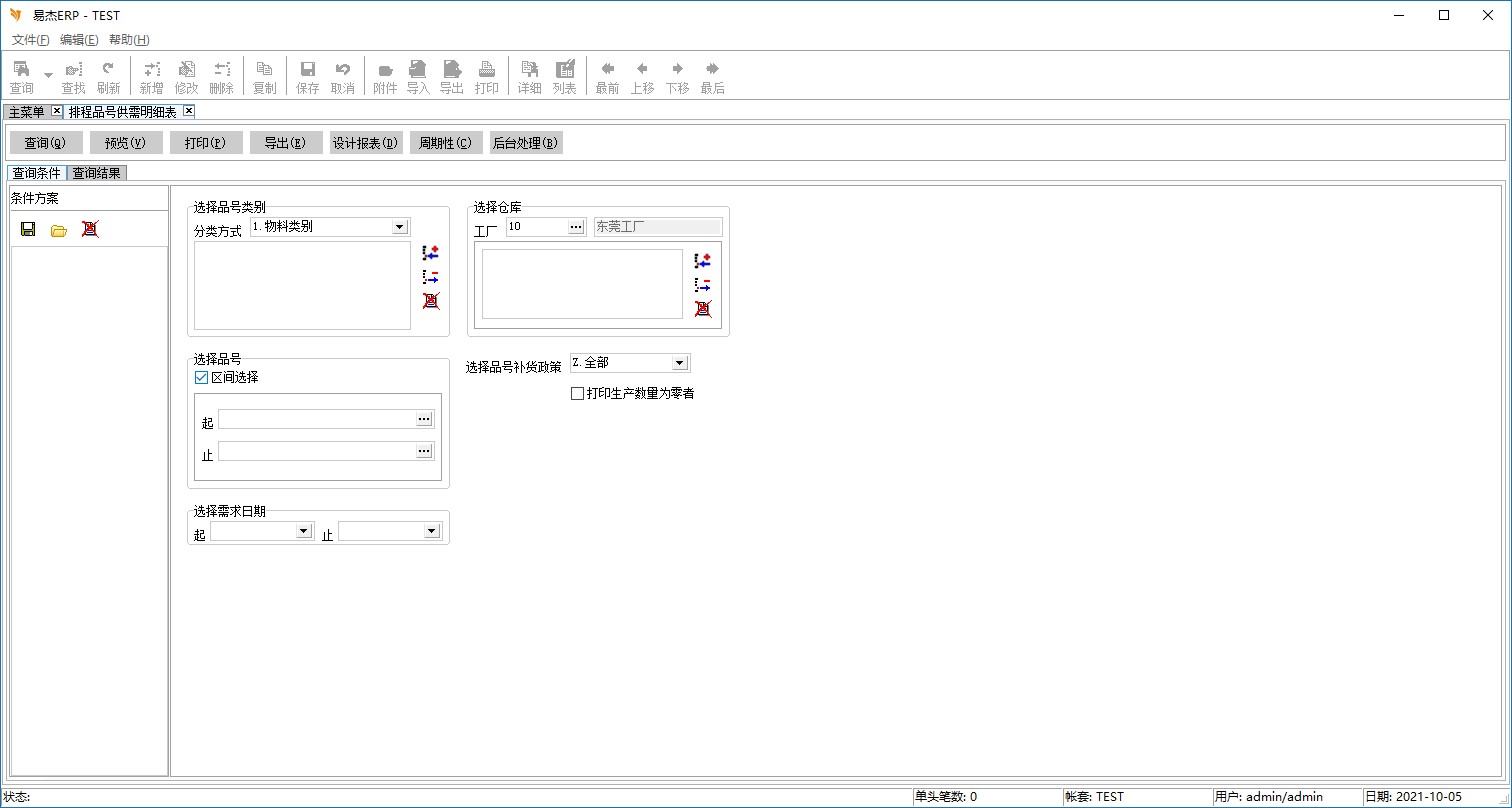1512x808 pixels.
Task: Switch to the 查询结果 tab
Action: coord(97,173)
